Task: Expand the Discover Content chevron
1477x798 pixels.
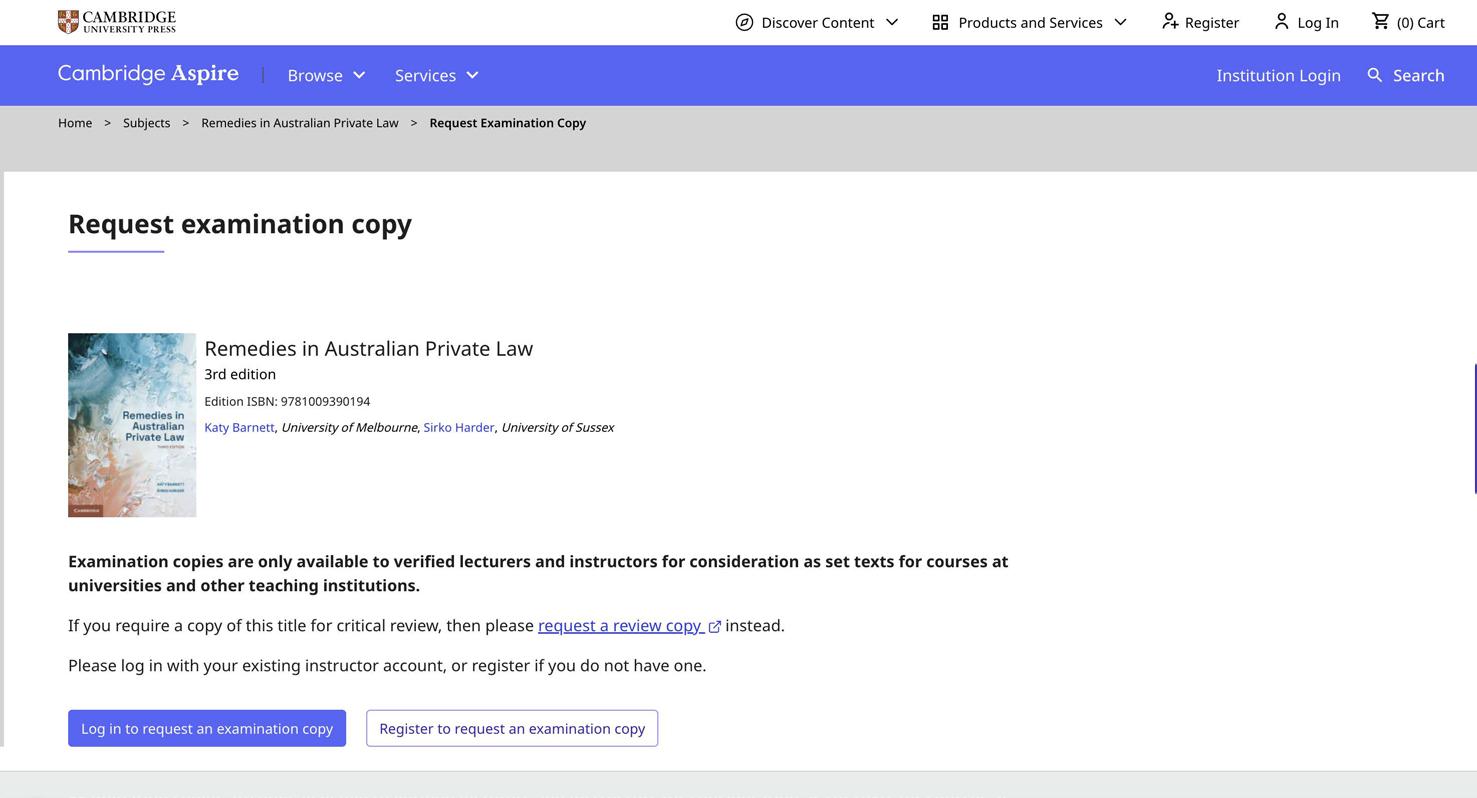Action: pyautogui.click(x=892, y=22)
